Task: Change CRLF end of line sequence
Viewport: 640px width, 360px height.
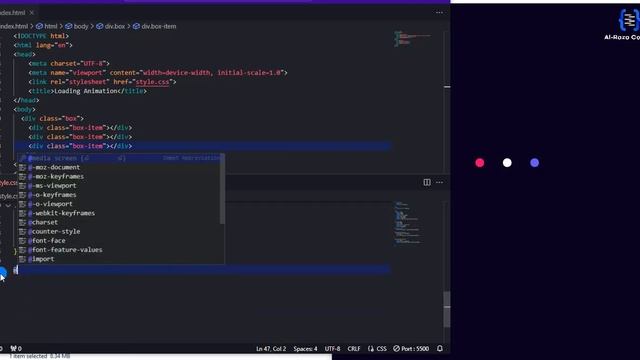Action: coord(353,349)
